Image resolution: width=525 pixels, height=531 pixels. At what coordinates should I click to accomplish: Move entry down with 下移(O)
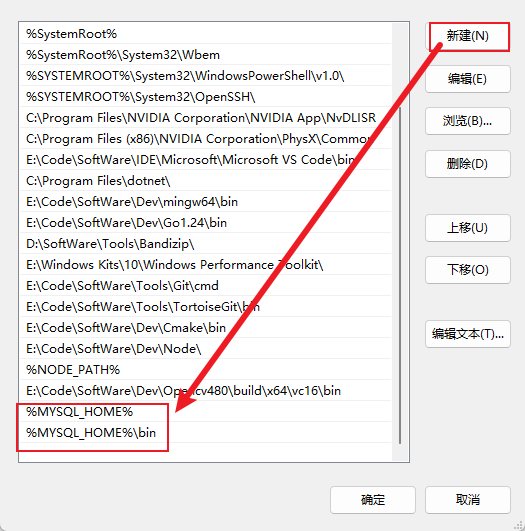(468, 270)
